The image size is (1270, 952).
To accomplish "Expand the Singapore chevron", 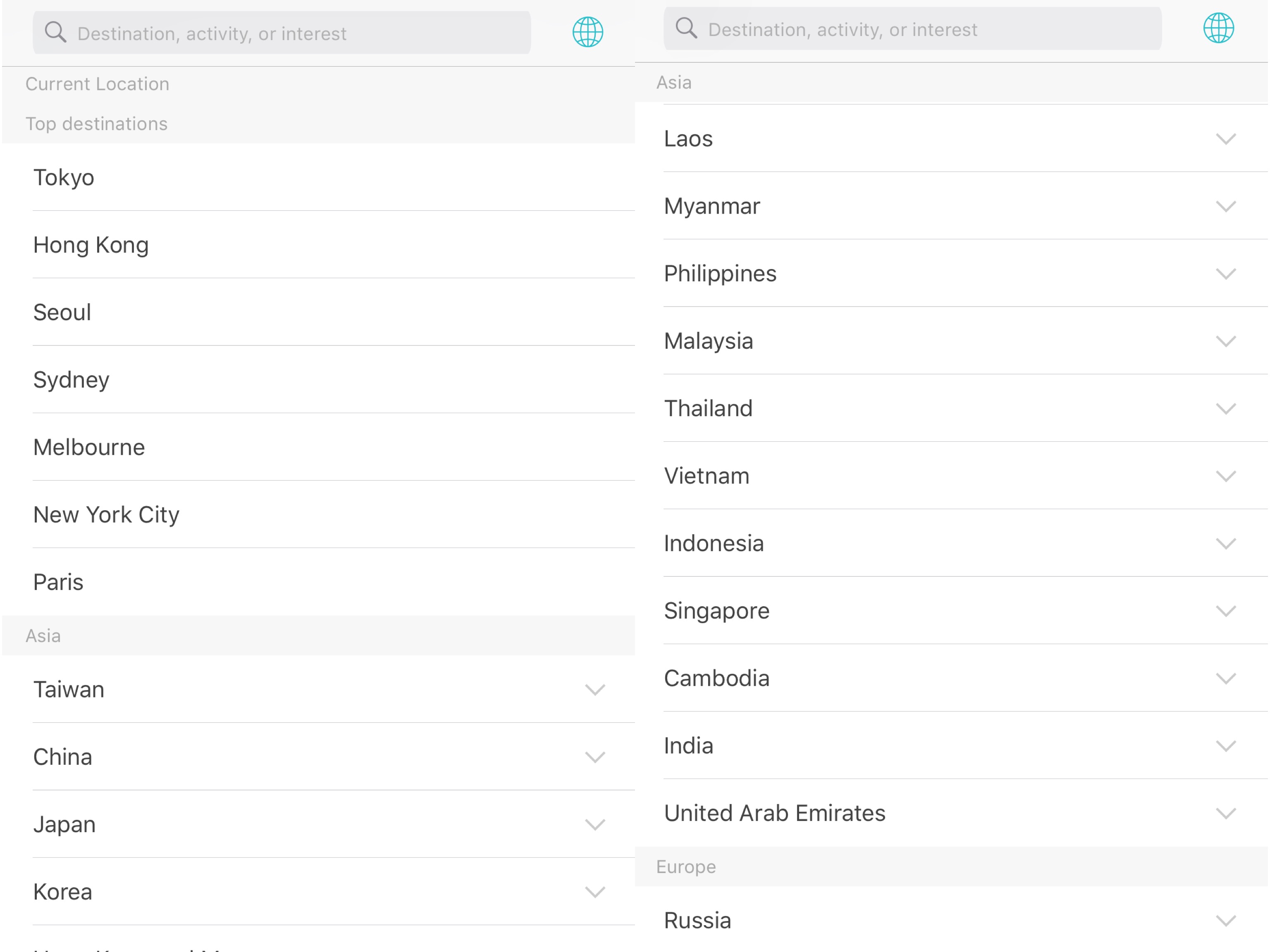I will 1225,611.
